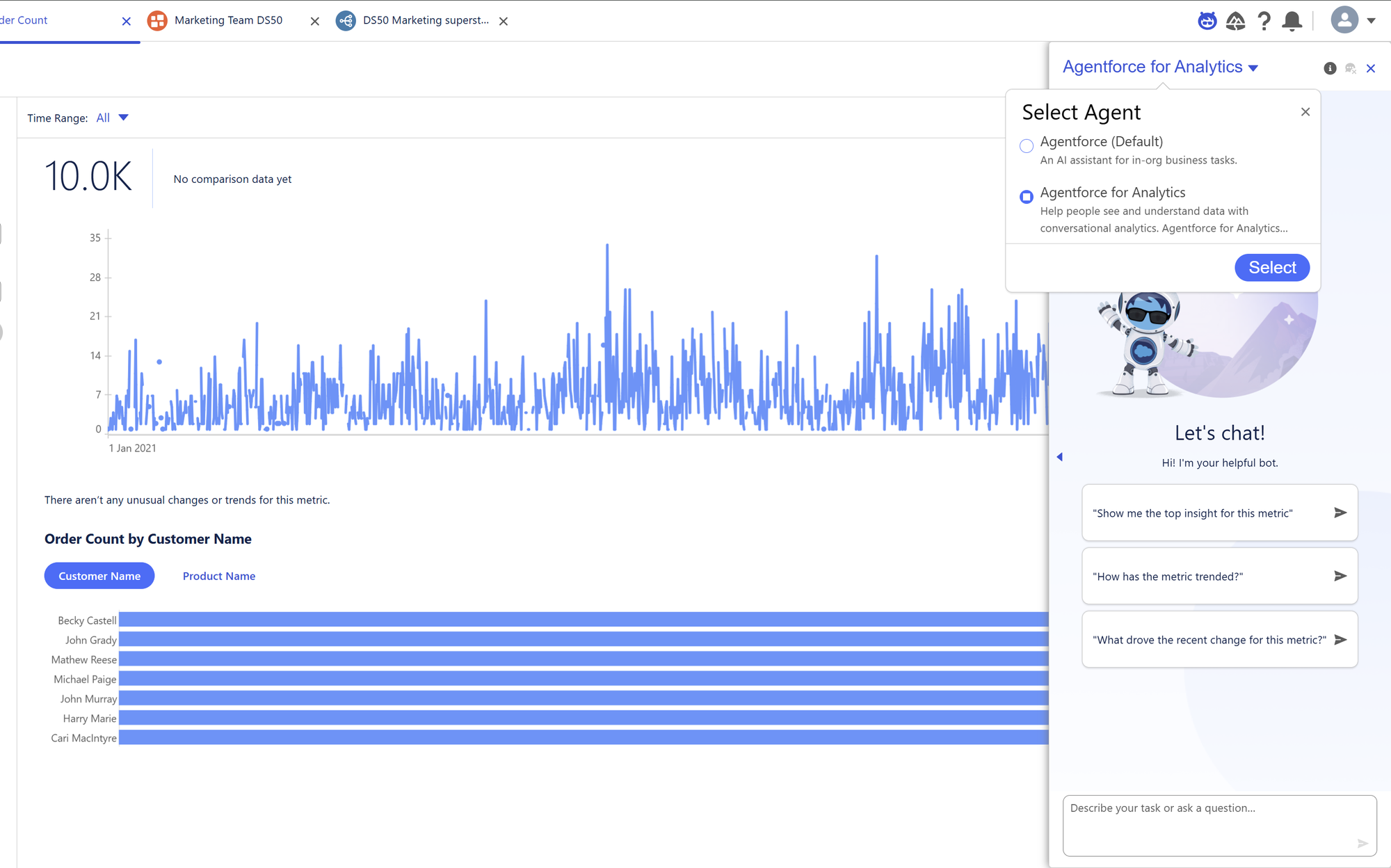Click the 1 Jan 2021 axis label
Image resolution: width=1391 pixels, height=868 pixels.
132,449
